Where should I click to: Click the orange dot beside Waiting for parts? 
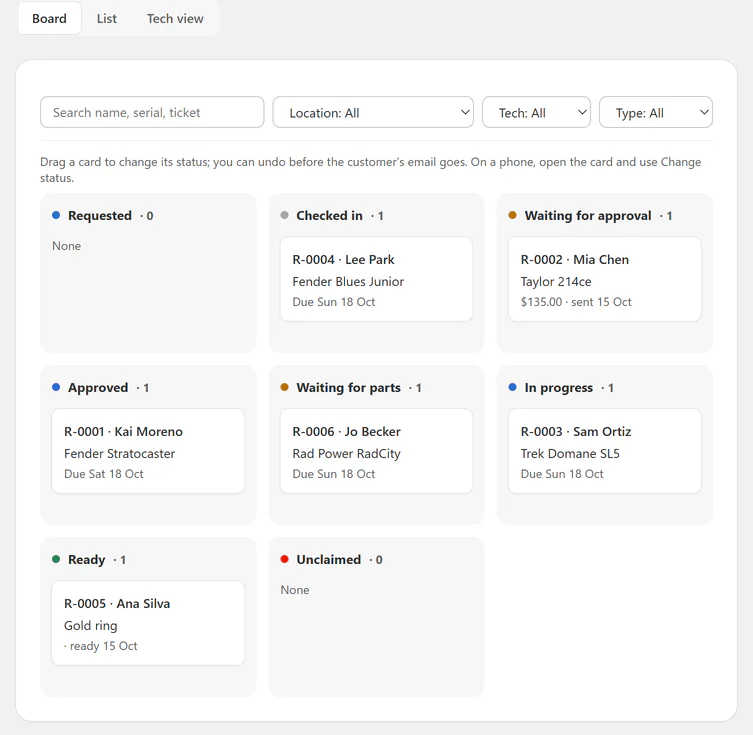[284, 387]
